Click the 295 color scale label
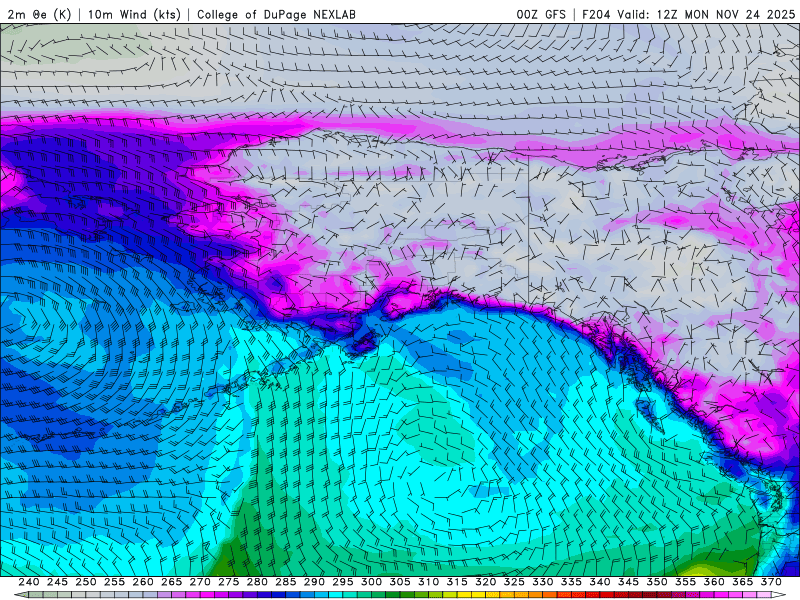800x600 pixels. pyautogui.click(x=343, y=582)
